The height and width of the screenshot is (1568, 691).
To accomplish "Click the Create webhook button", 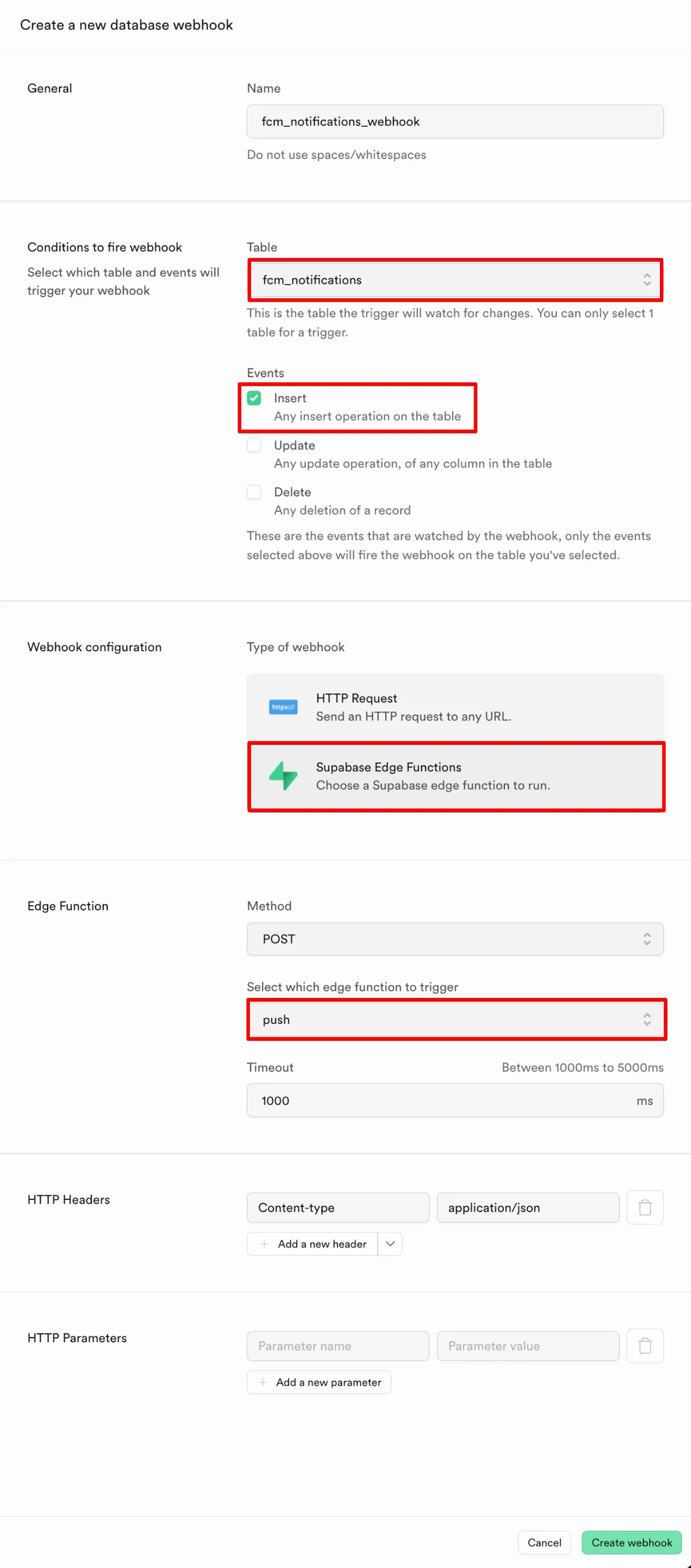I will click(x=631, y=1543).
